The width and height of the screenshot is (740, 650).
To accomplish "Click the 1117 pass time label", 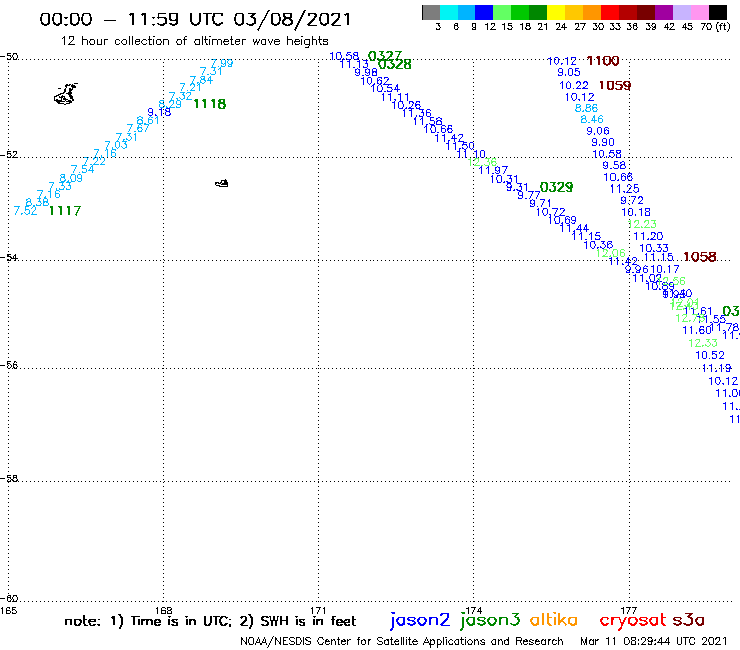I will (x=65, y=211).
